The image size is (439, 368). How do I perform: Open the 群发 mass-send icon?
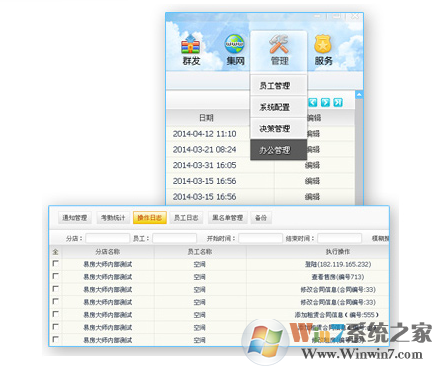(x=191, y=50)
